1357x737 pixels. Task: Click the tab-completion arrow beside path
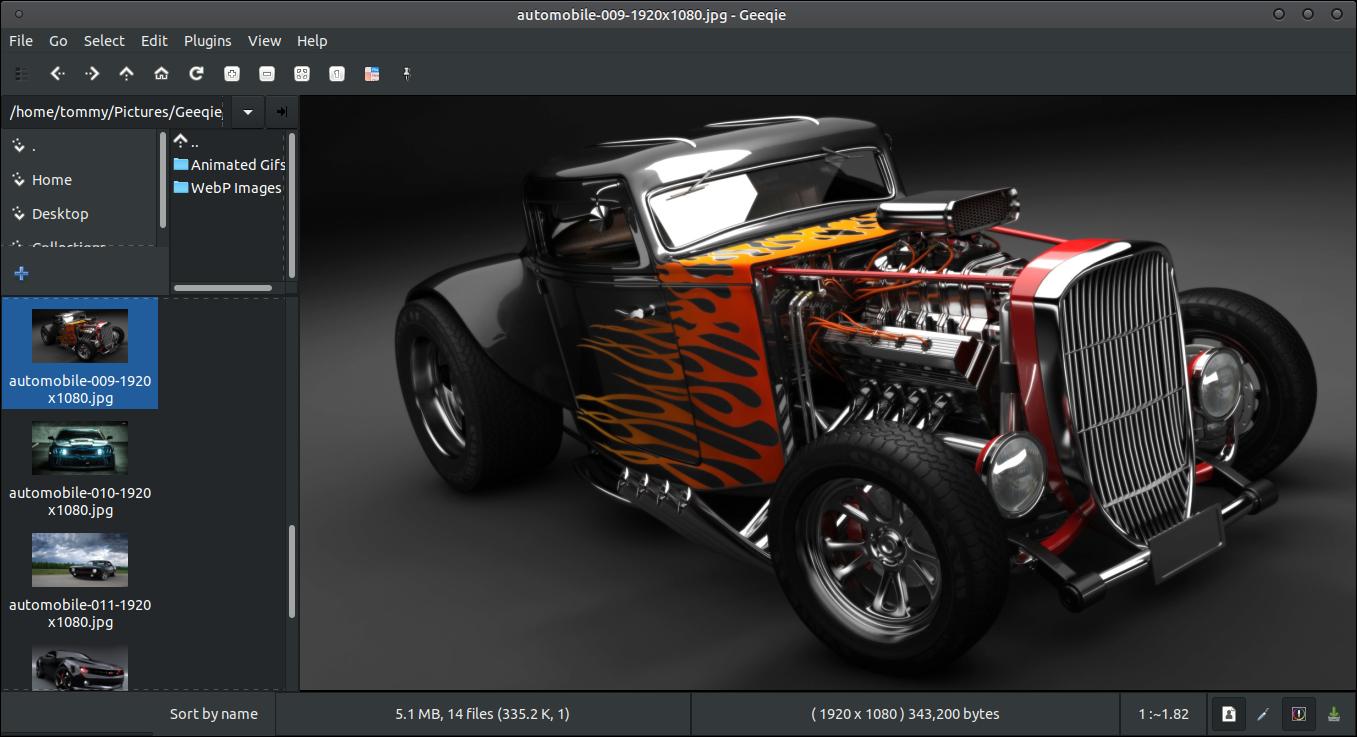pyautogui.click(x=282, y=112)
